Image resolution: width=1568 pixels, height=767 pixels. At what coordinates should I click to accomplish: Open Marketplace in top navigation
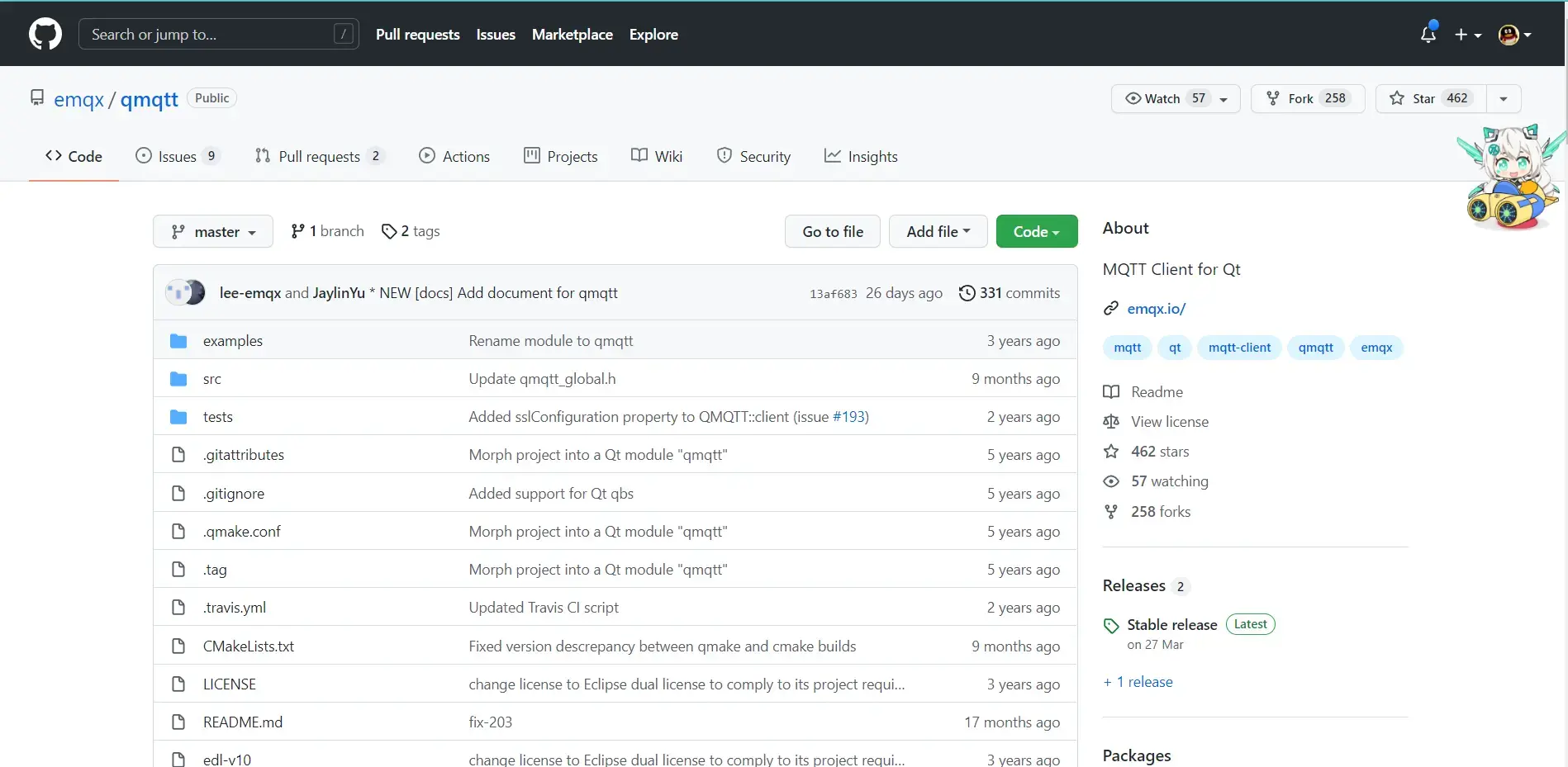(573, 35)
